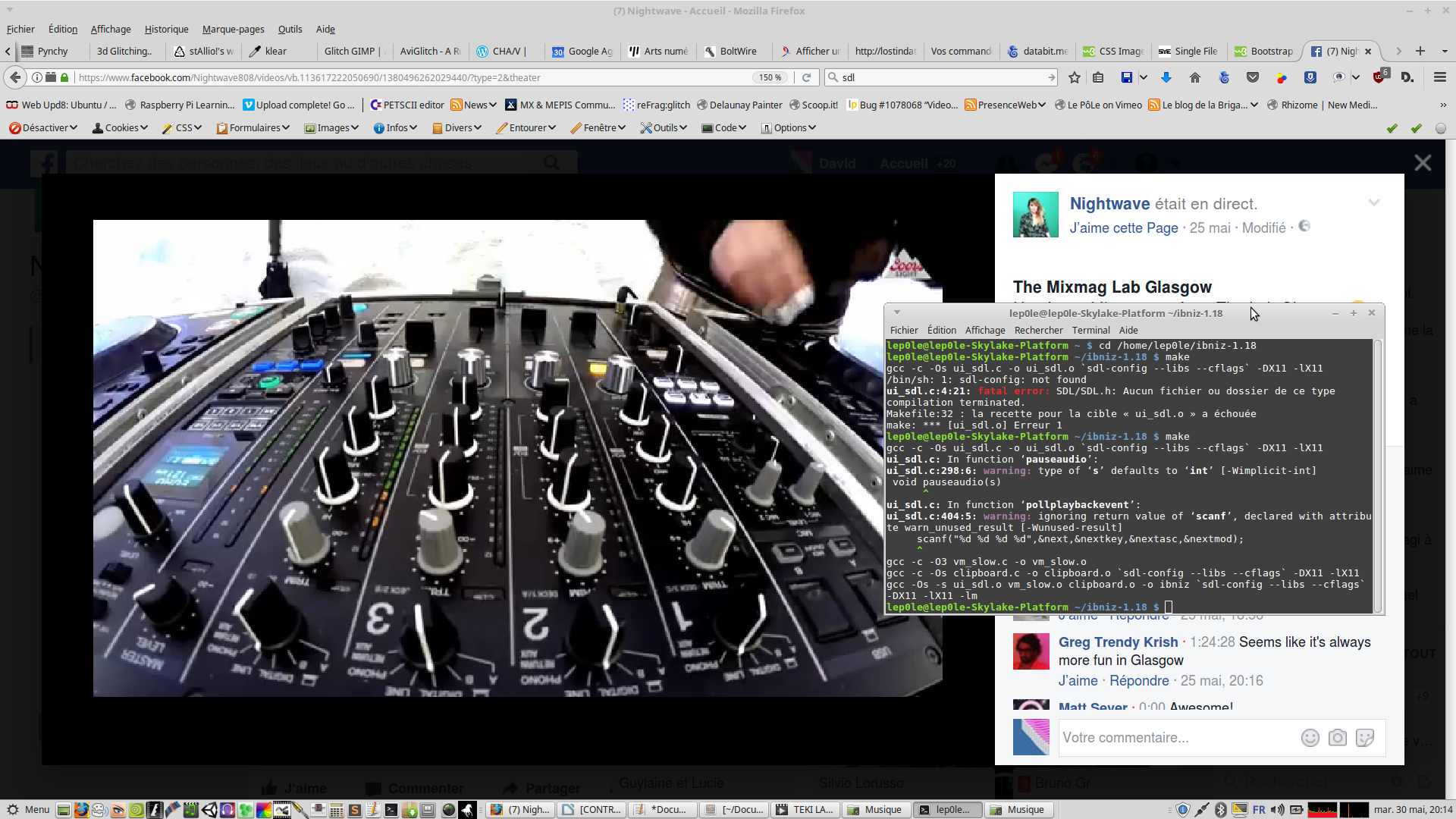Open the uBlock shield icon
Screen dimensions: 1456x819
pyautogui.click(x=1379, y=77)
